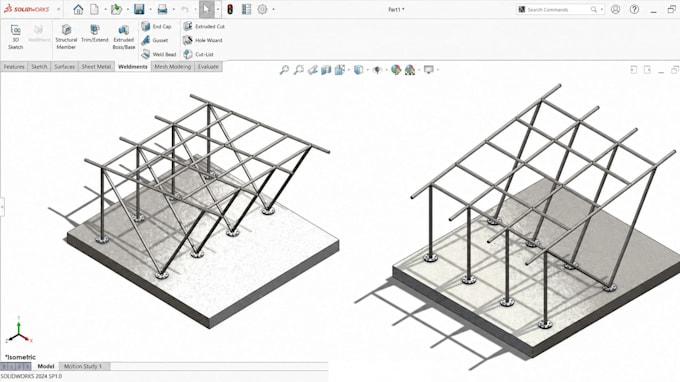This screenshot has height=382, width=680.
Task: Toggle the Section View icon
Action: (326, 69)
